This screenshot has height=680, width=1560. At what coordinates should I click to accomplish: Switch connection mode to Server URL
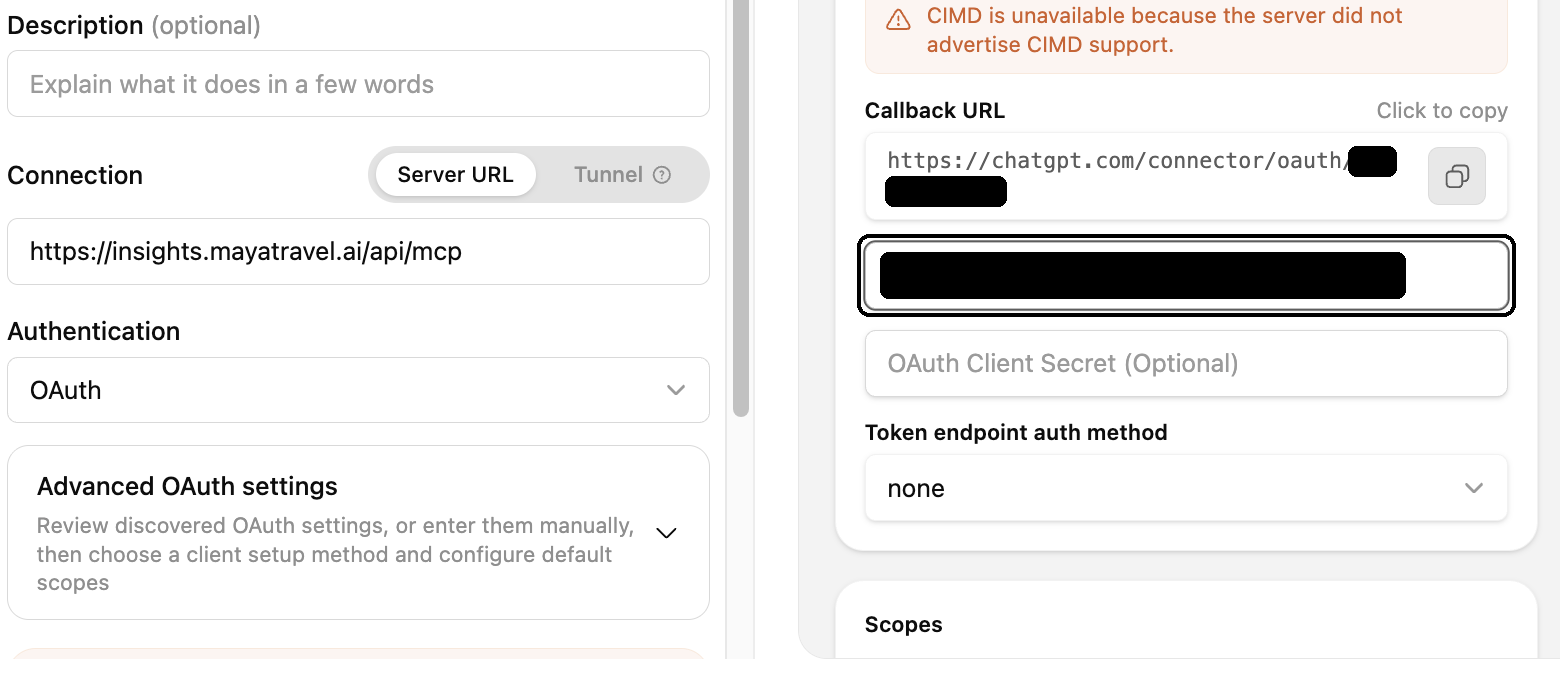pos(455,175)
